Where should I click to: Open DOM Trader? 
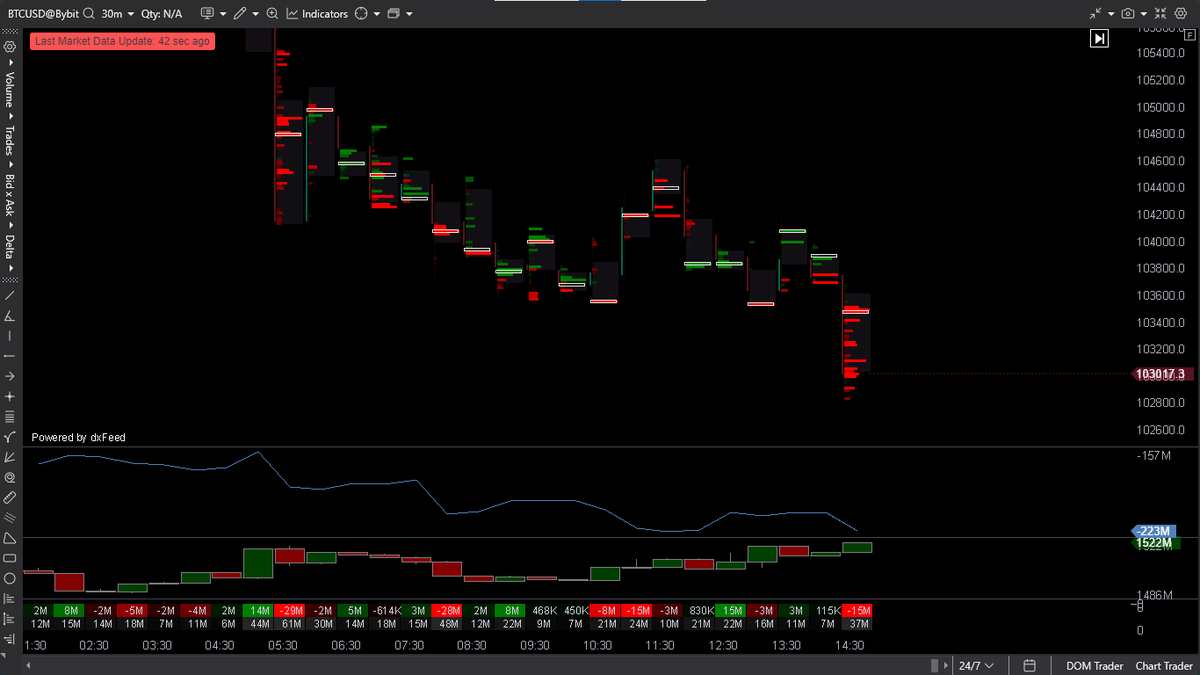pyautogui.click(x=1094, y=665)
